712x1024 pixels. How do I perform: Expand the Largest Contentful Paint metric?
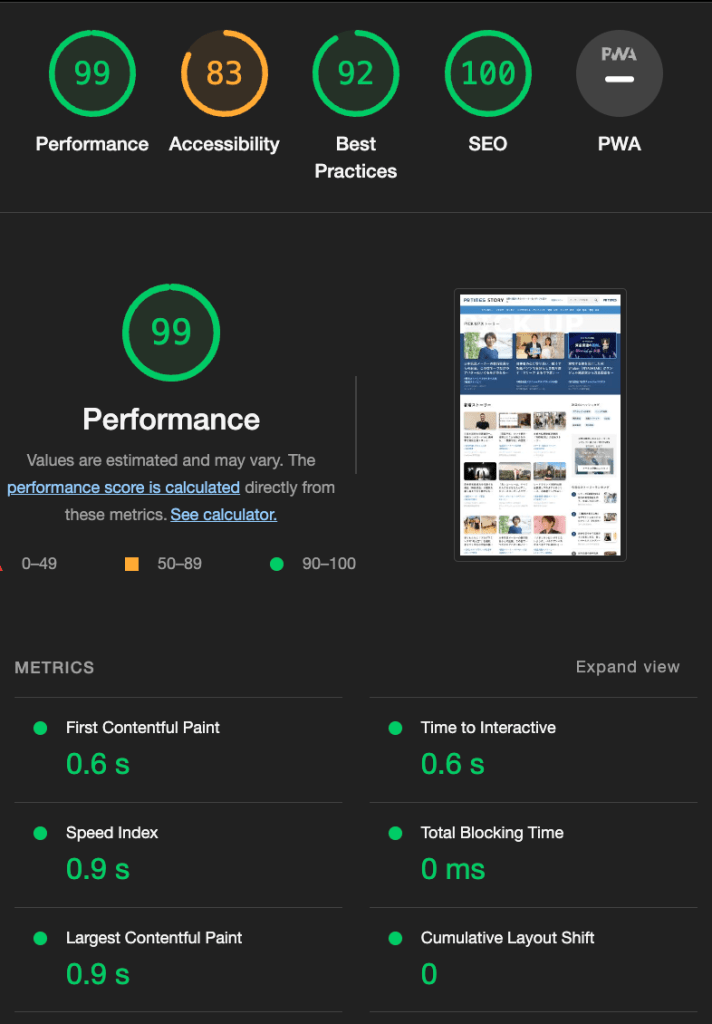click(x=154, y=938)
